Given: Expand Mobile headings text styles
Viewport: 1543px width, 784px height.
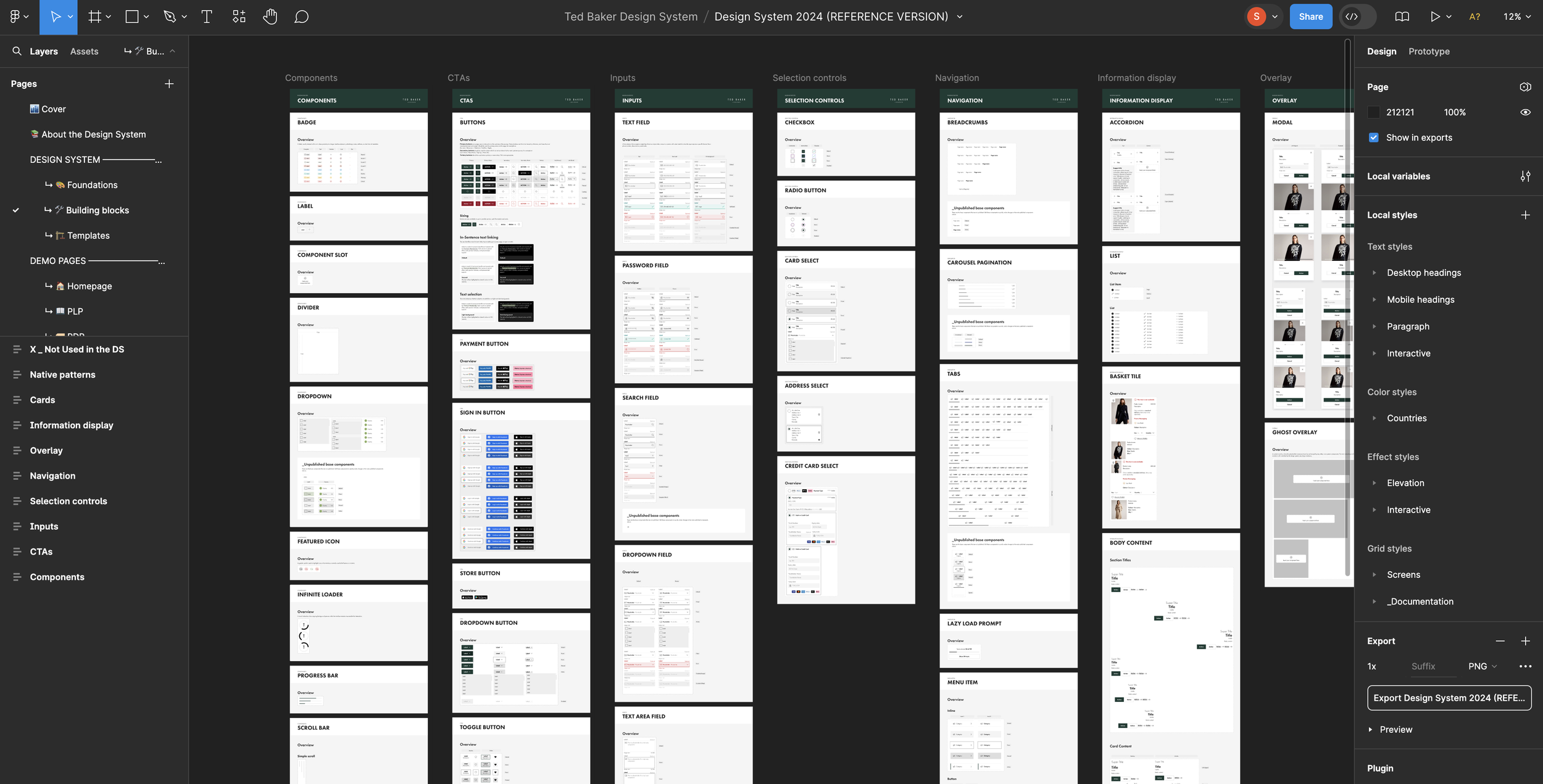Looking at the screenshot, I should [x=1374, y=300].
